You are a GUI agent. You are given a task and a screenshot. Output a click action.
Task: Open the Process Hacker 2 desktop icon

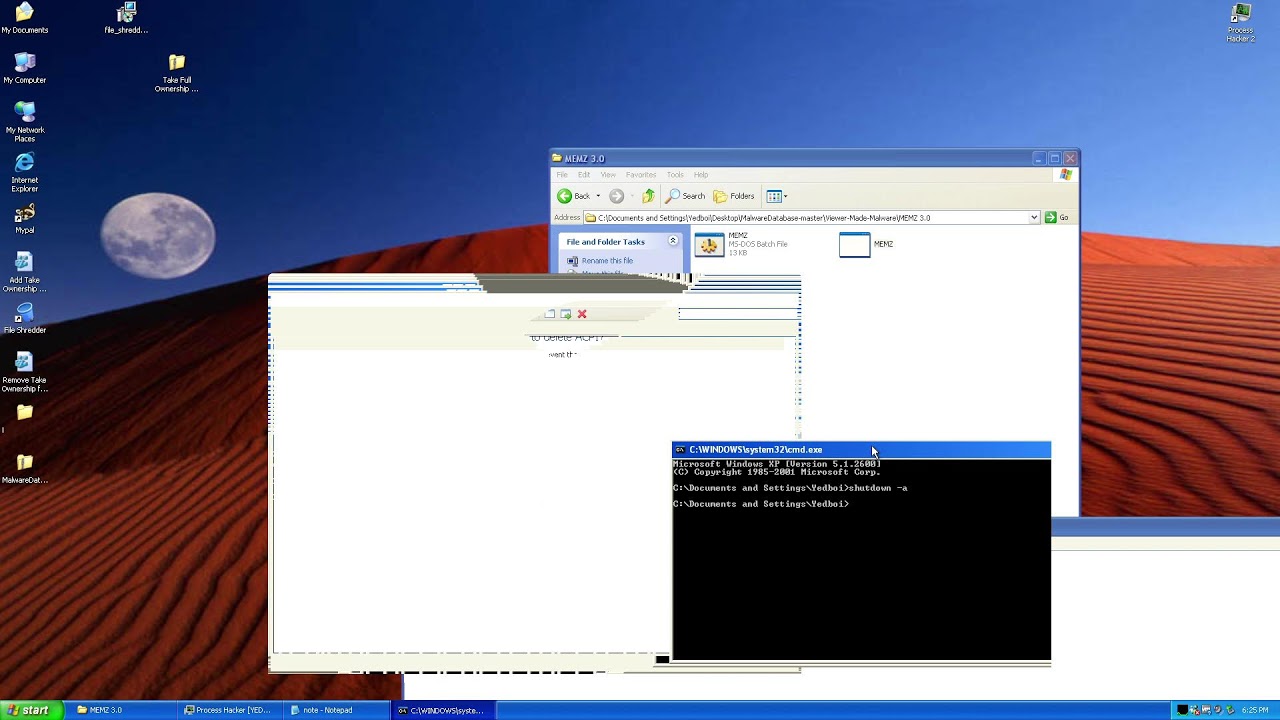[x=1240, y=22]
